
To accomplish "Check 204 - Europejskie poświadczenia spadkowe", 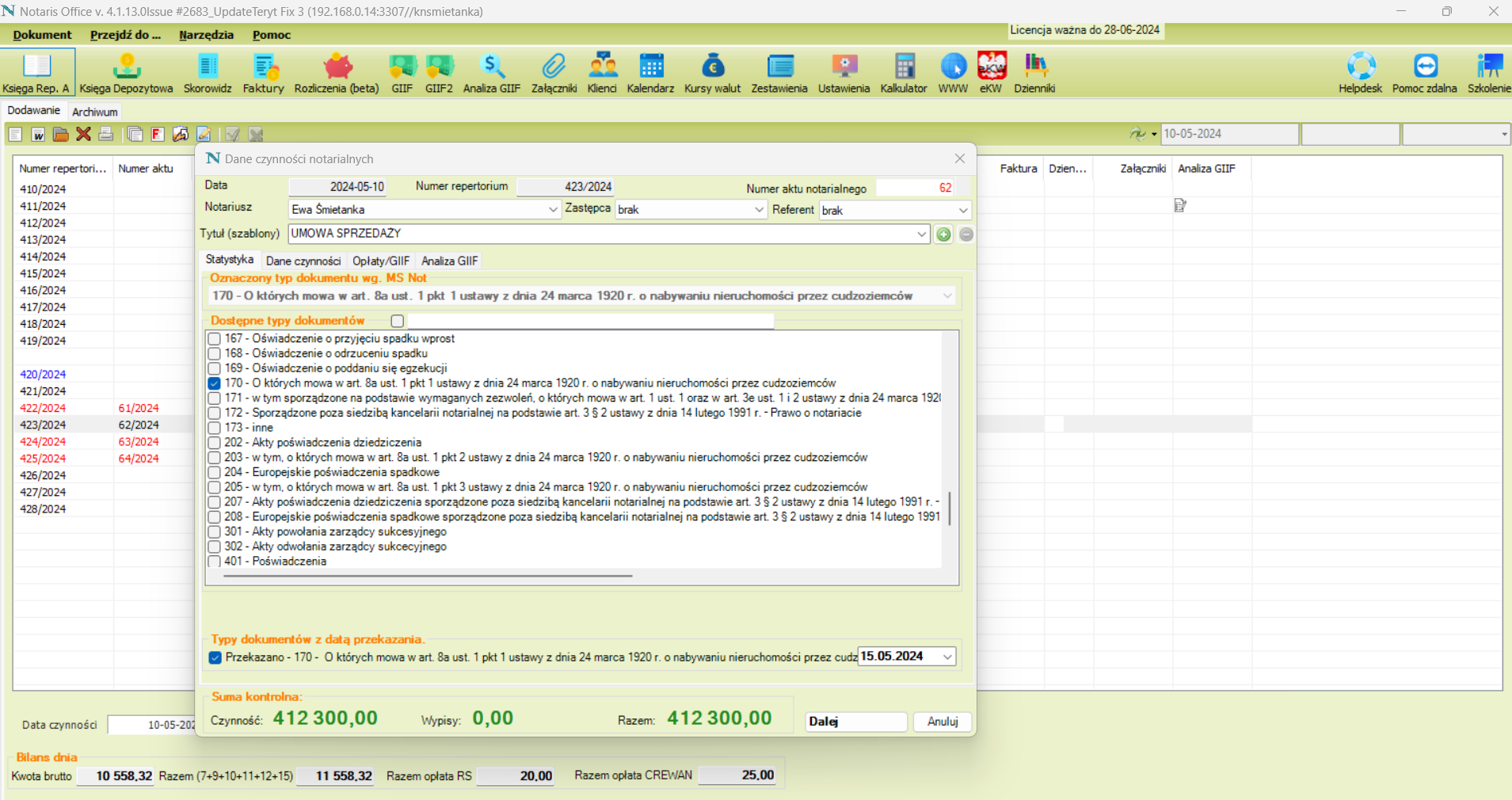I will click(x=215, y=473).
